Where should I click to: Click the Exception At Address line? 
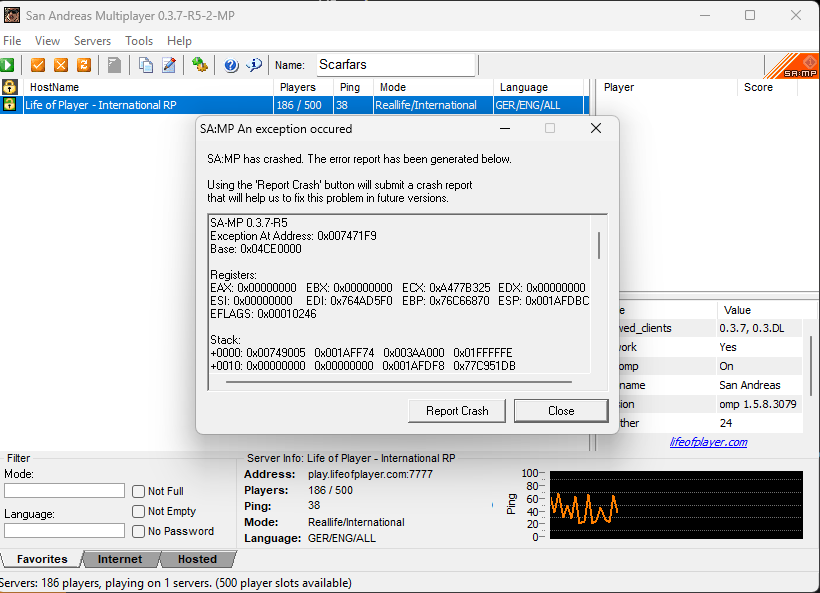point(293,236)
